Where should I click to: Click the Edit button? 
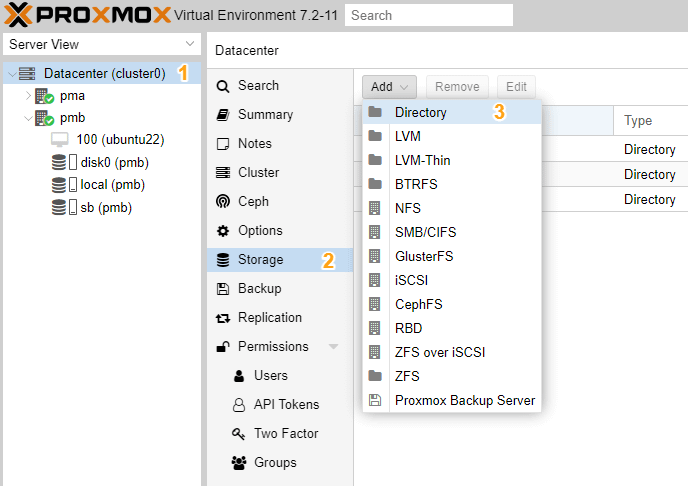tap(516, 87)
